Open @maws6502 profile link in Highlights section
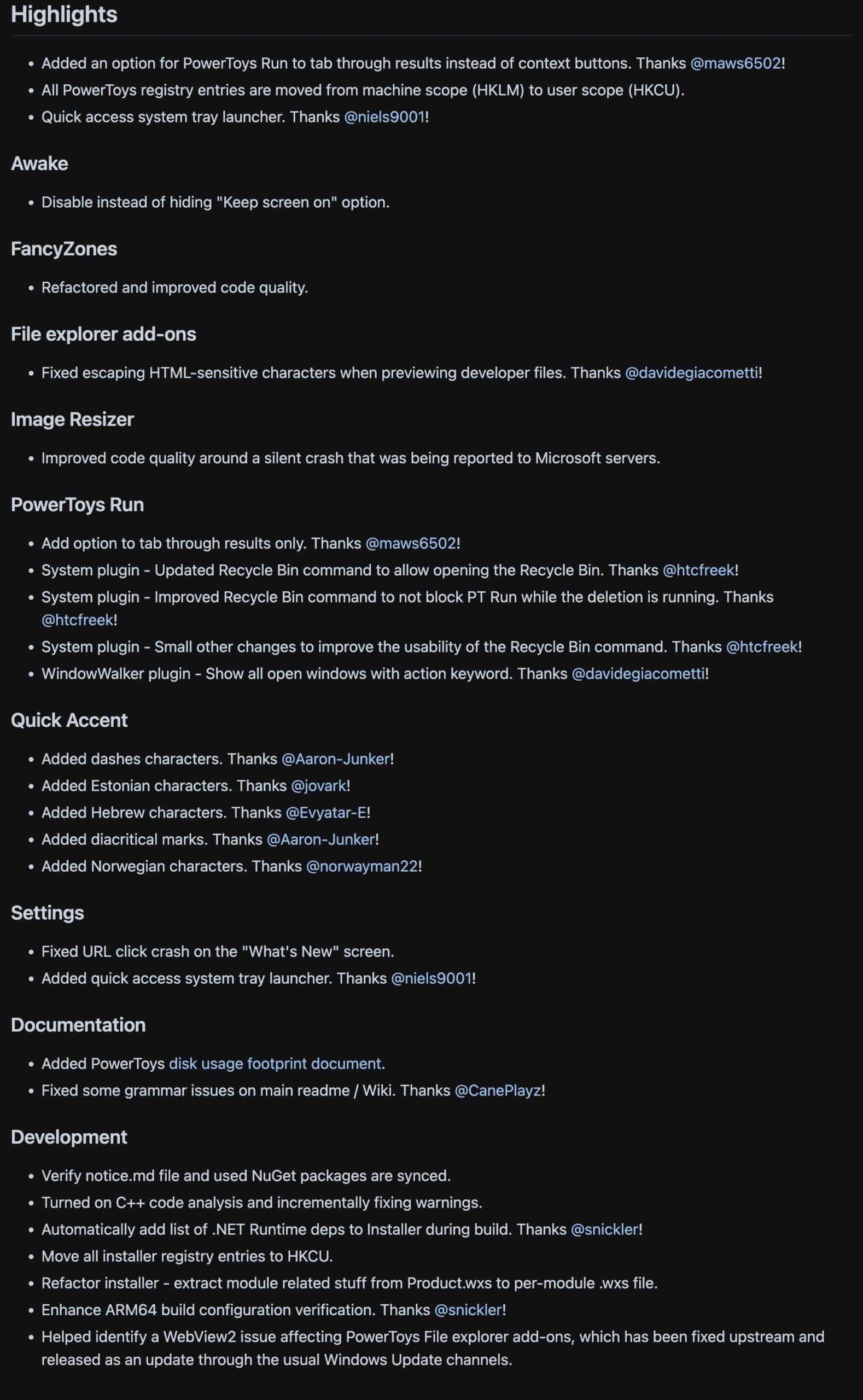The width and height of the screenshot is (863, 1400). tap(735, 63)
